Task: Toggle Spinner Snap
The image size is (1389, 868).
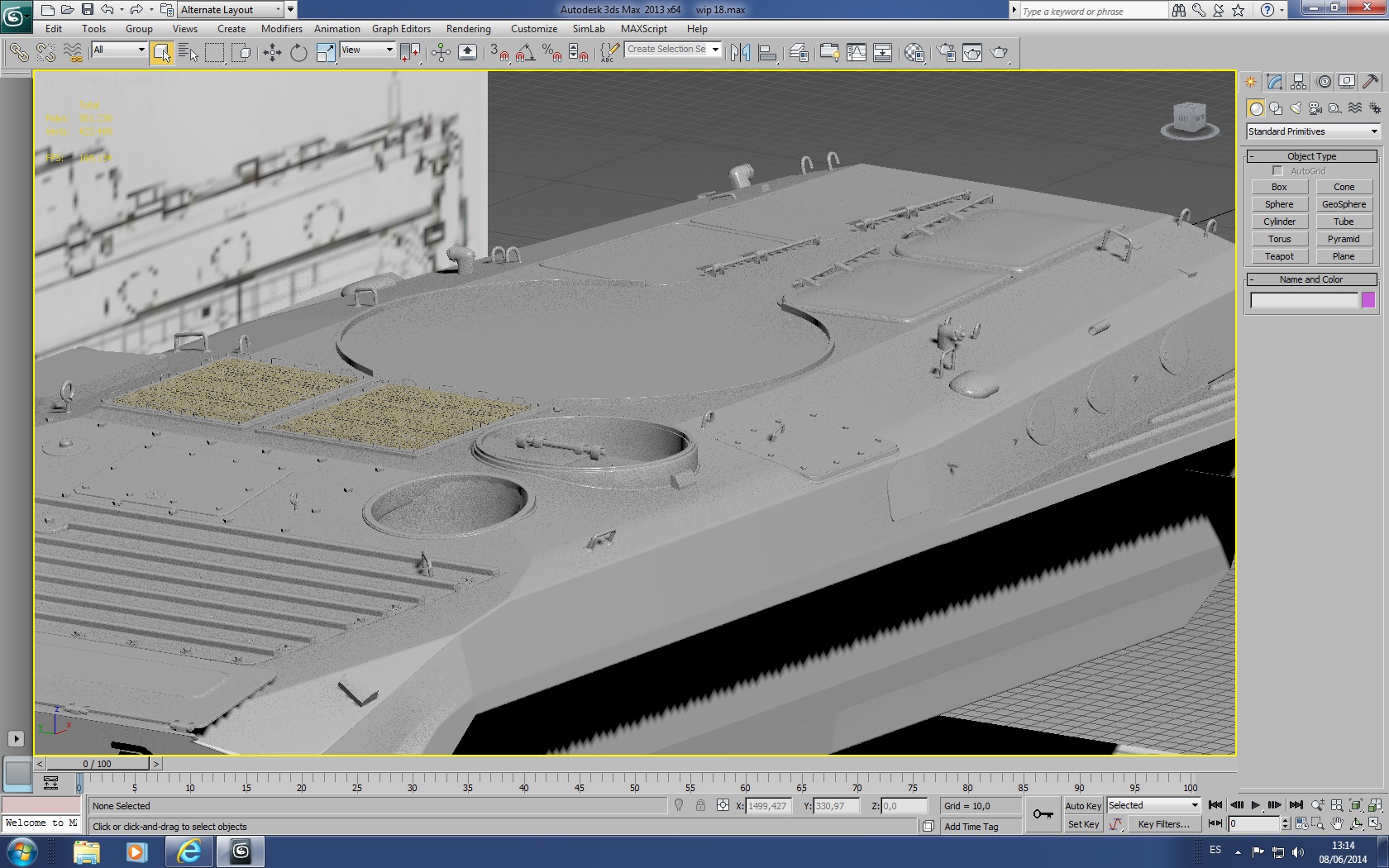Action: tap(579, 53)
